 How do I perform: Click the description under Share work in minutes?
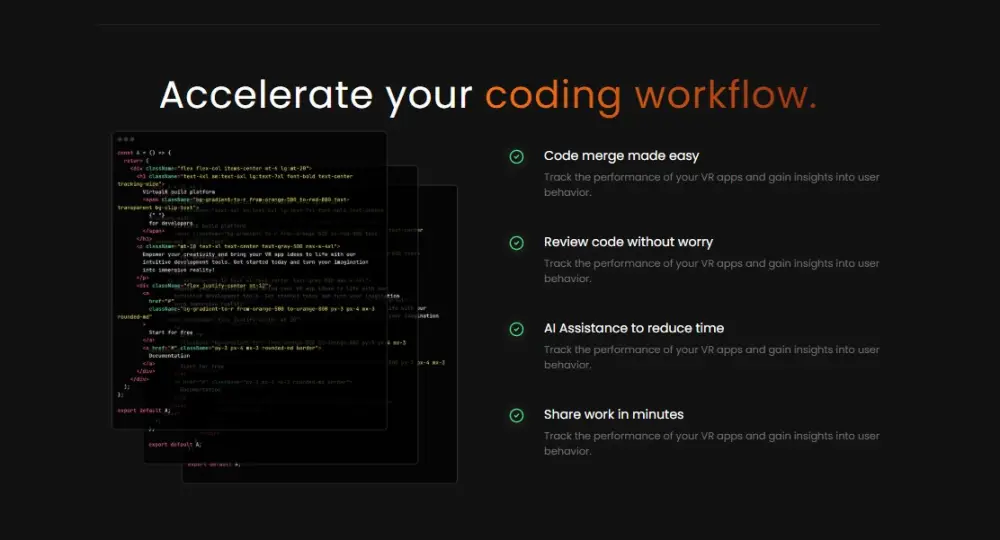click(712, 443)
